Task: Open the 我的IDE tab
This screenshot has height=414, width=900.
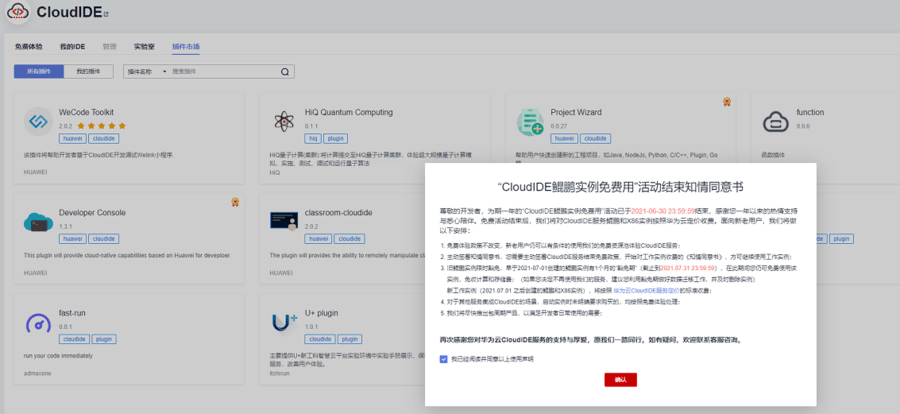Action: tap(72, 47)
